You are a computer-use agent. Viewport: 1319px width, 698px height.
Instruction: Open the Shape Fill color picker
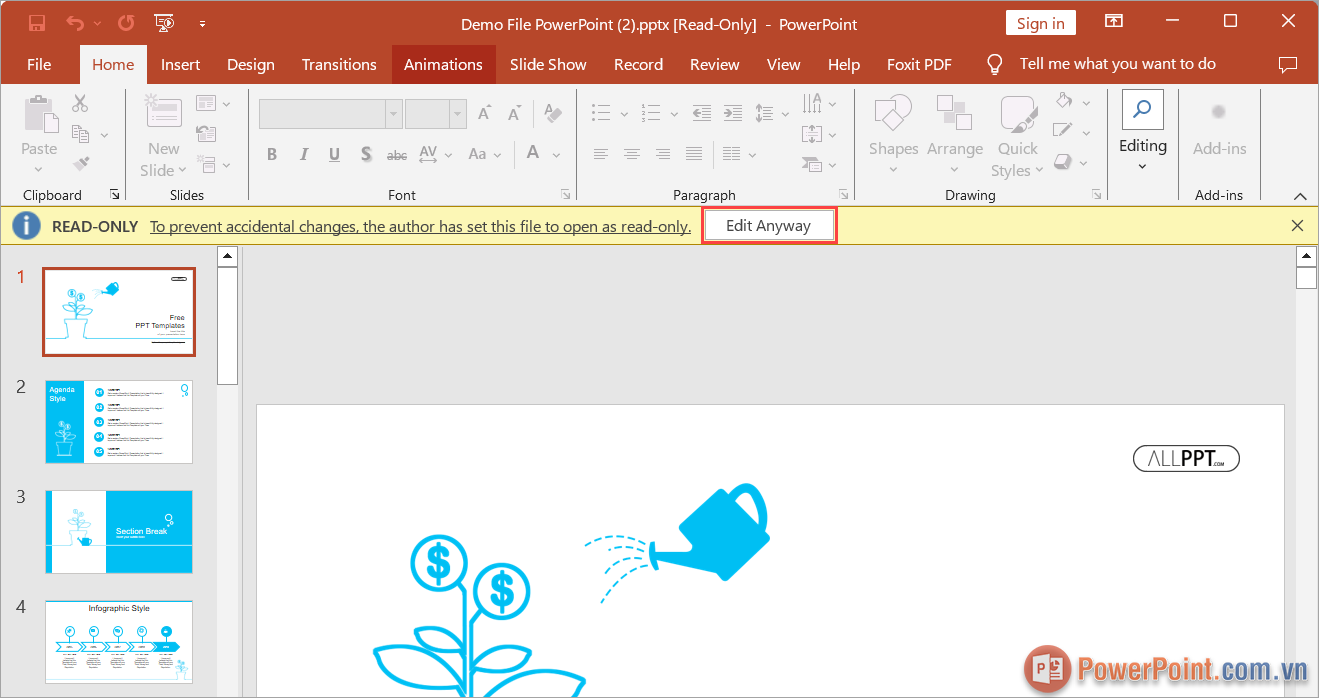point(1084,101)
